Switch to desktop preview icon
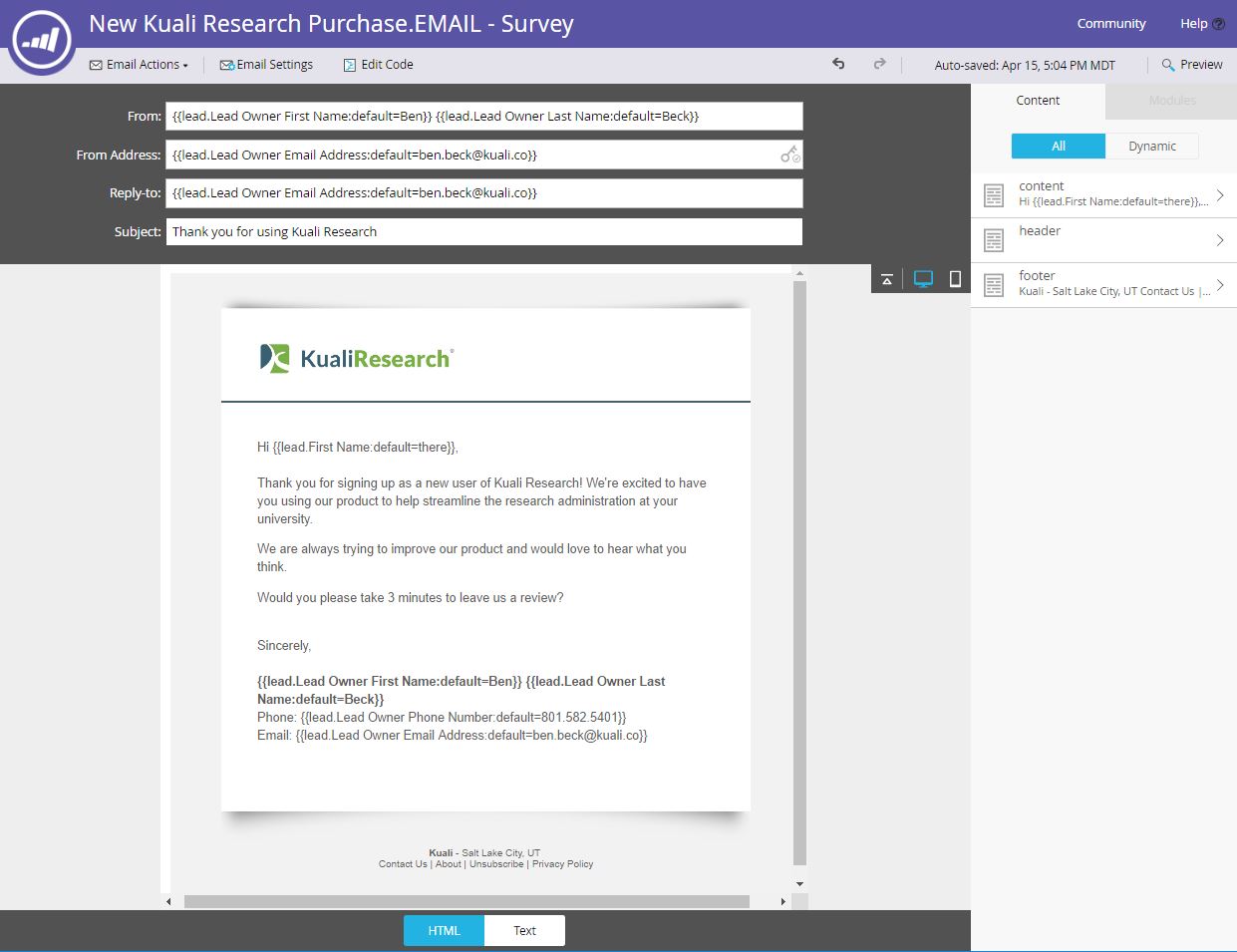1237x952 pixels. point(923,279)
